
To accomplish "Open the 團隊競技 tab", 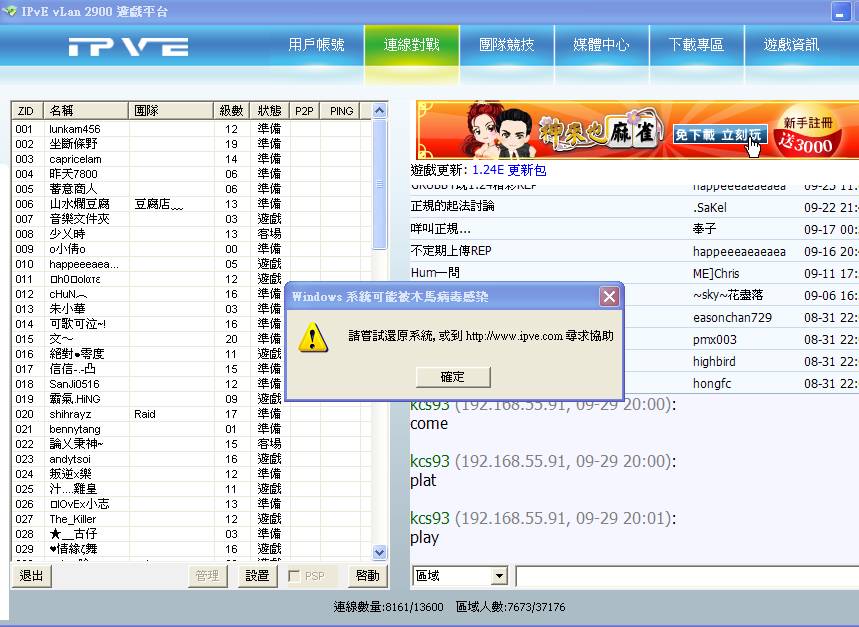I will pyautogui.click(x=507, y=44).
